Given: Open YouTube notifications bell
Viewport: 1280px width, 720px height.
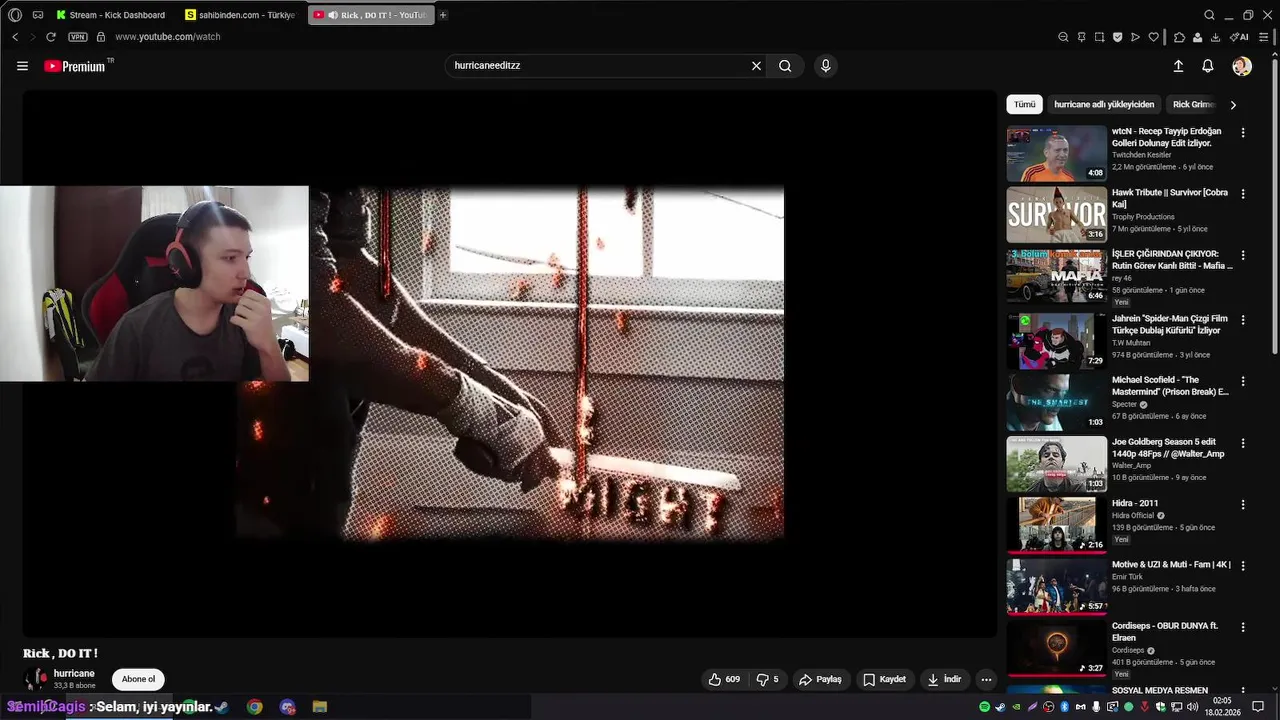Looking at the screenshot, I should click(1208, 66).
